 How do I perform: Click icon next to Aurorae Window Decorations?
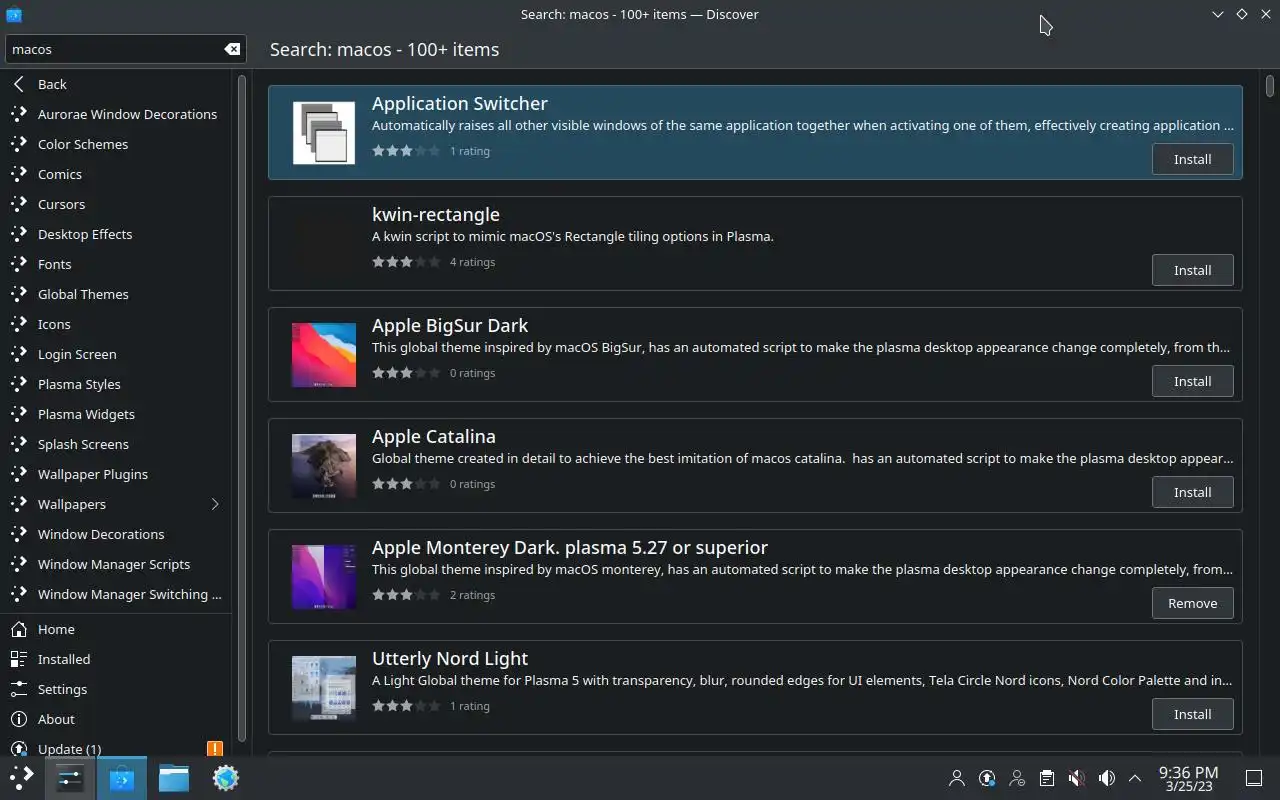pyautogui.click(x=19, y=114)
